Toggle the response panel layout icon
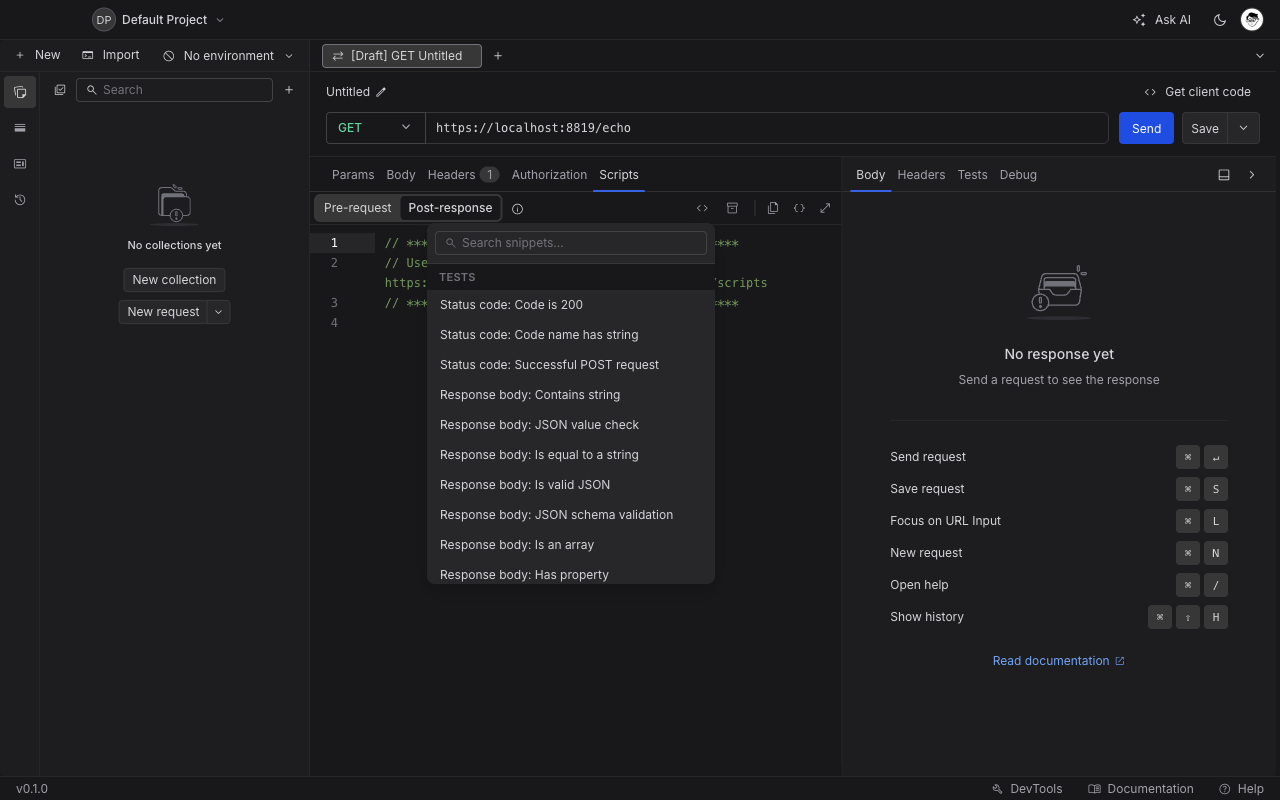1280x800 pixels. [1223, 175]
